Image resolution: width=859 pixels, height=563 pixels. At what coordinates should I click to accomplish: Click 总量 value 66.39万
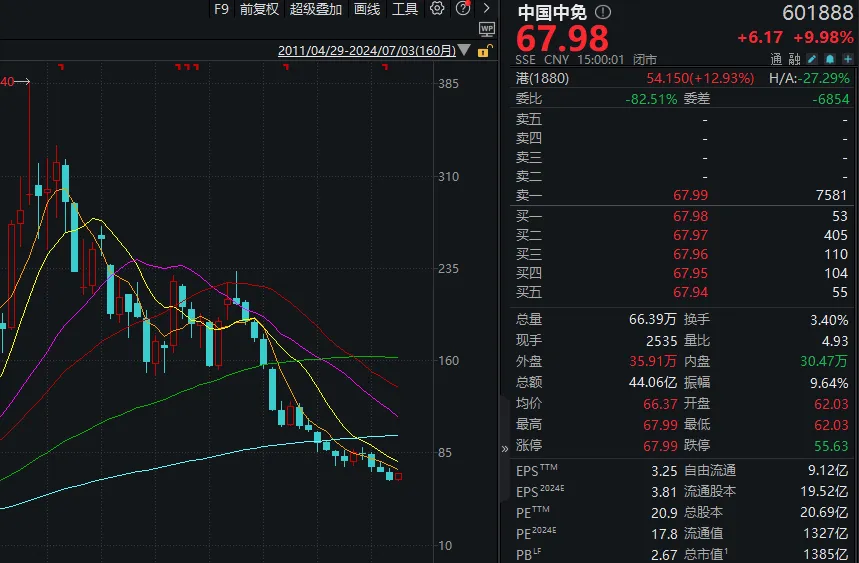click(x=652, y=319)
